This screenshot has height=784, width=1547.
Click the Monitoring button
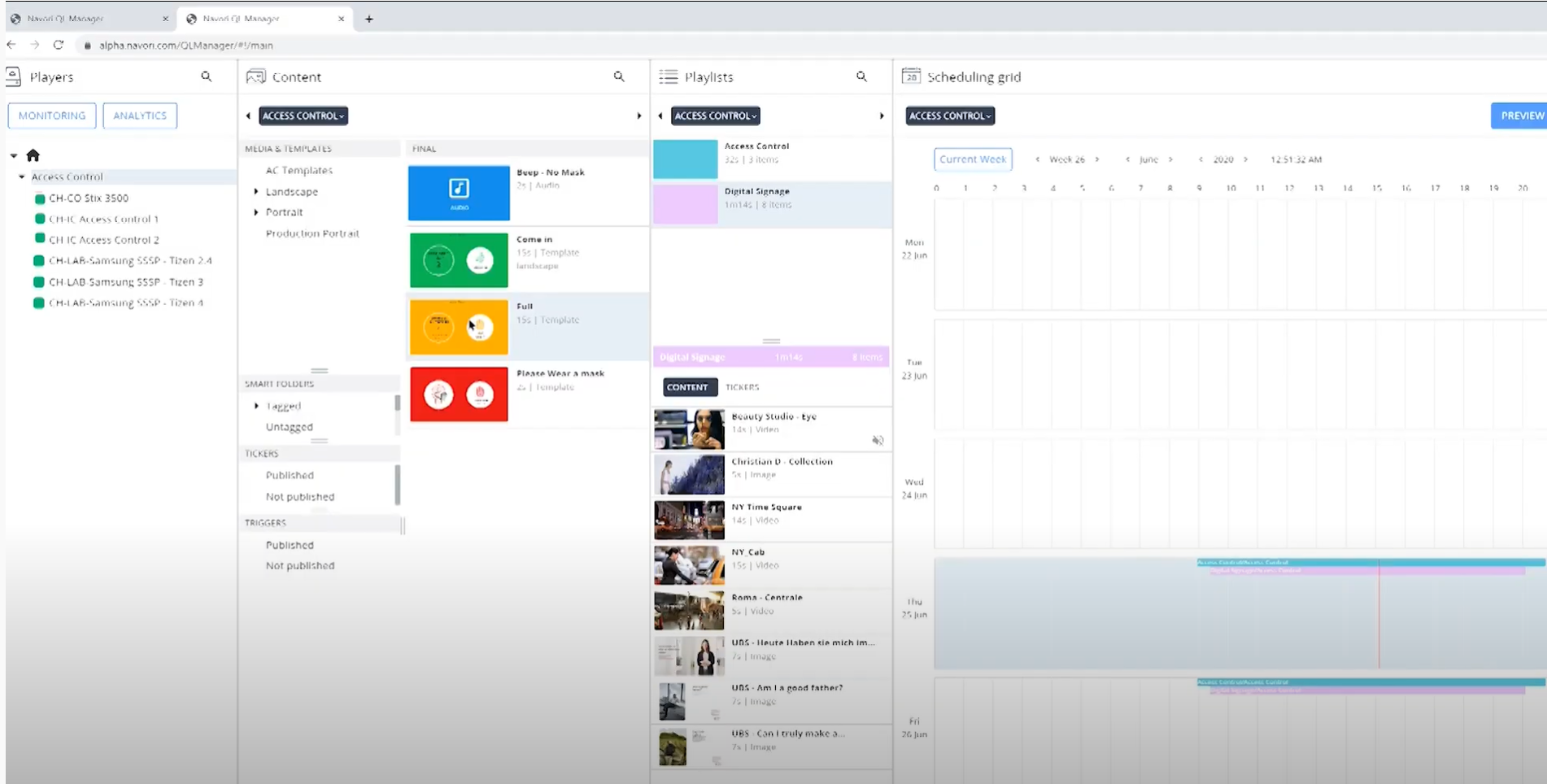tap(52, 115)
